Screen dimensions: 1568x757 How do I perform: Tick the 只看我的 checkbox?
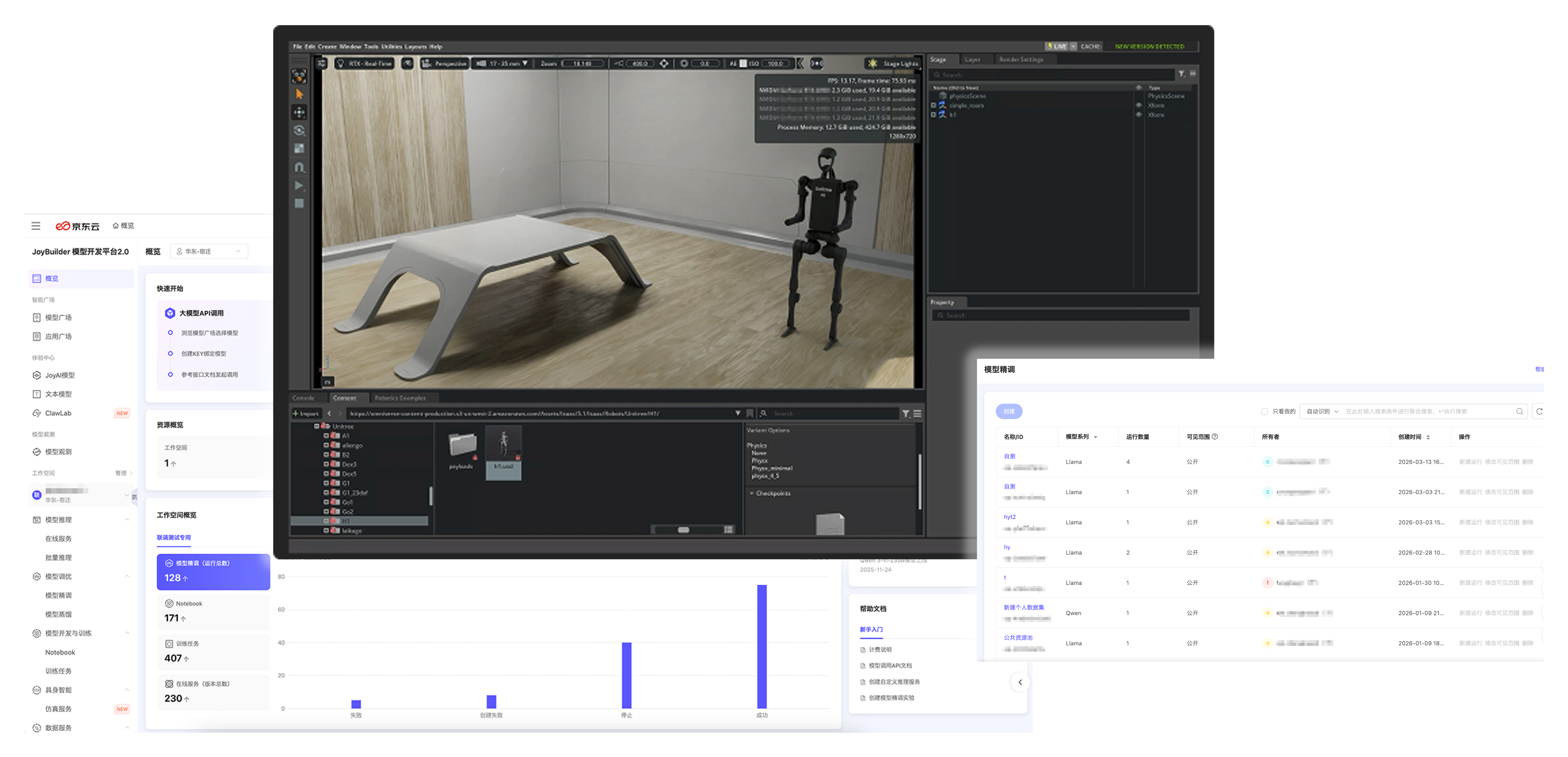pos(1264,412)
